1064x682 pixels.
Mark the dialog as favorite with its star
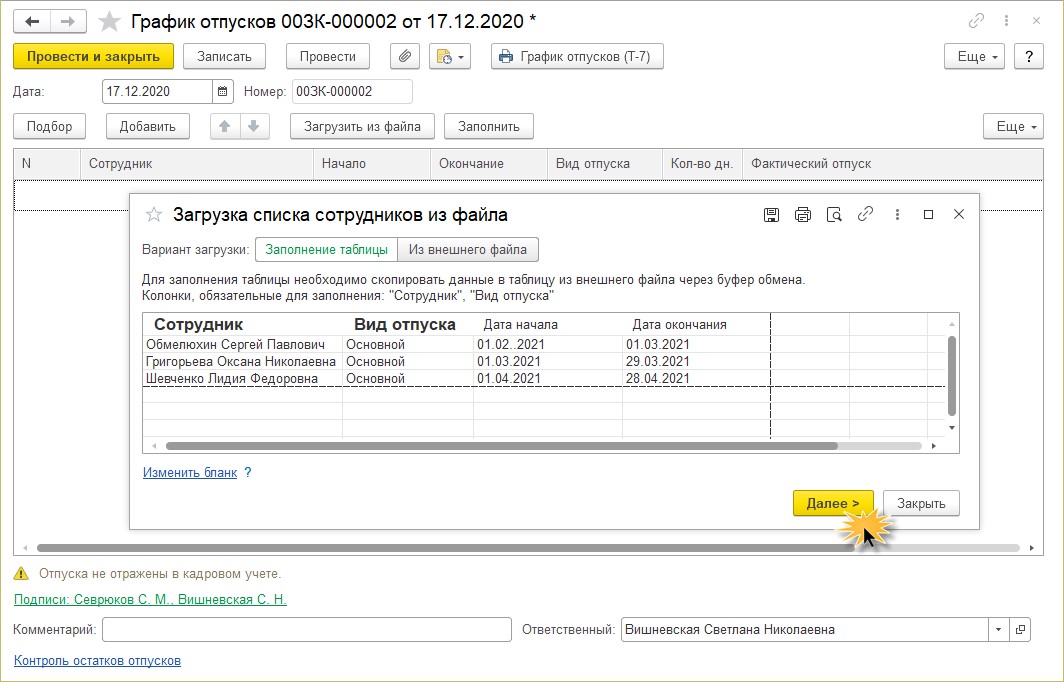click(154, 215)
